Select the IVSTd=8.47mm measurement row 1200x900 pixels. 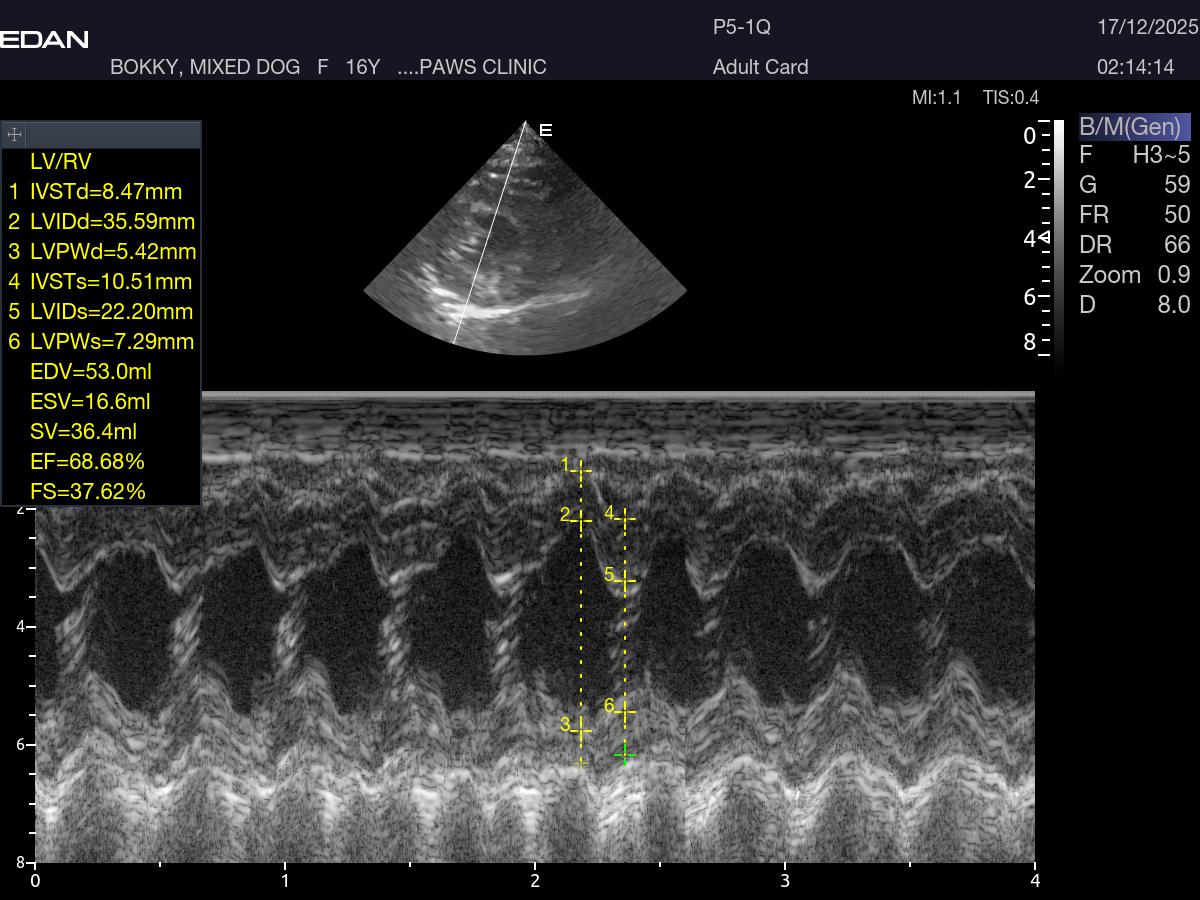(x=105, y=191)
